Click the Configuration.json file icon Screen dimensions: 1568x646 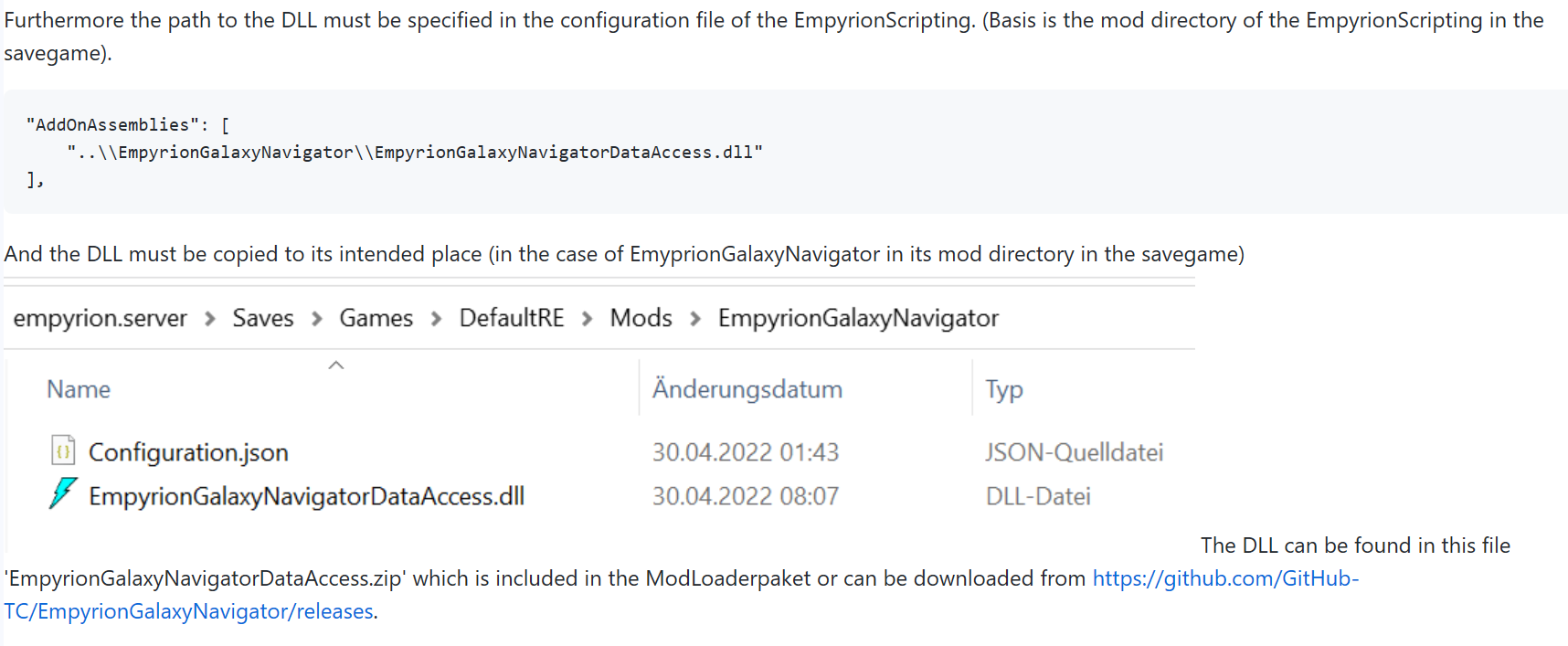tap(62, 450)
